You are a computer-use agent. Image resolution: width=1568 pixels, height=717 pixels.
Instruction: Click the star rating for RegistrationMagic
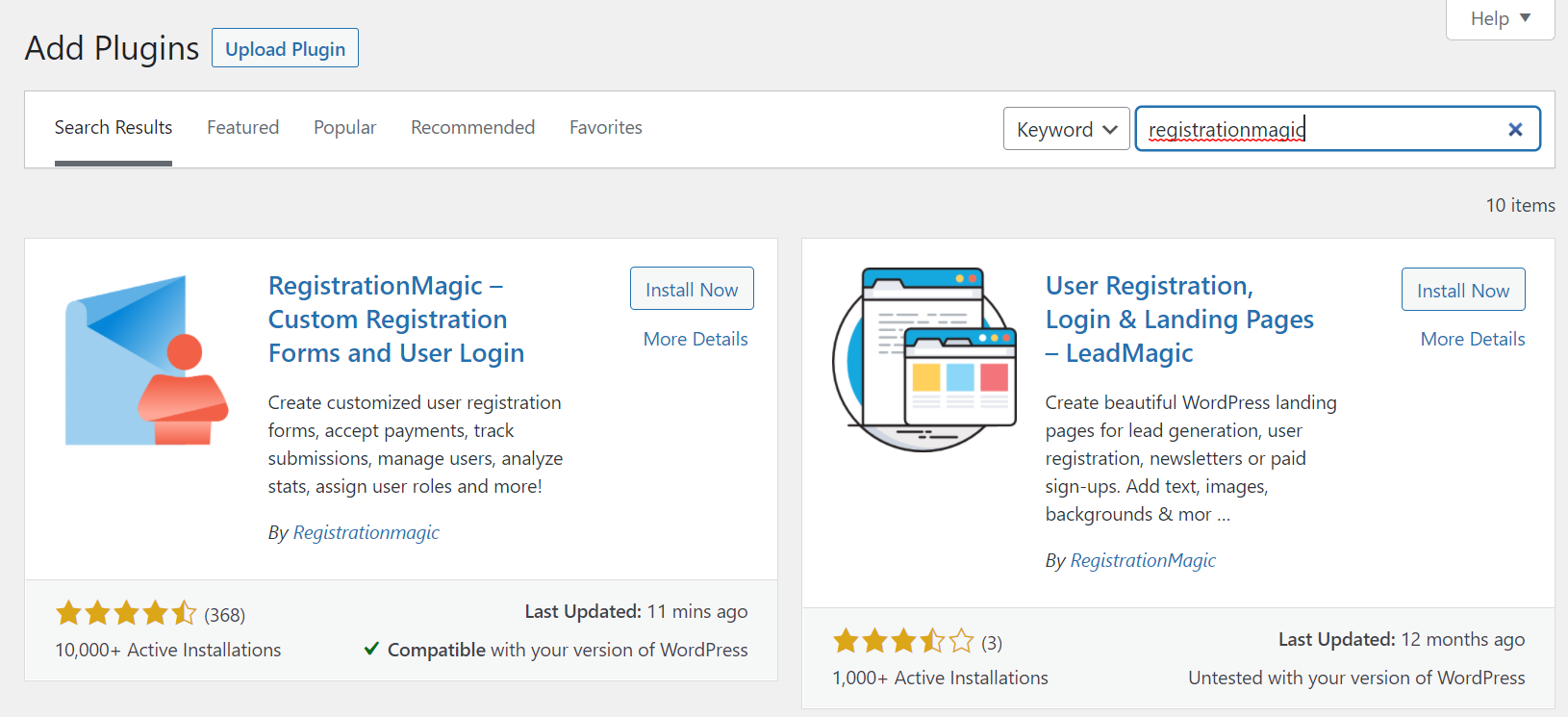point(126,613)
